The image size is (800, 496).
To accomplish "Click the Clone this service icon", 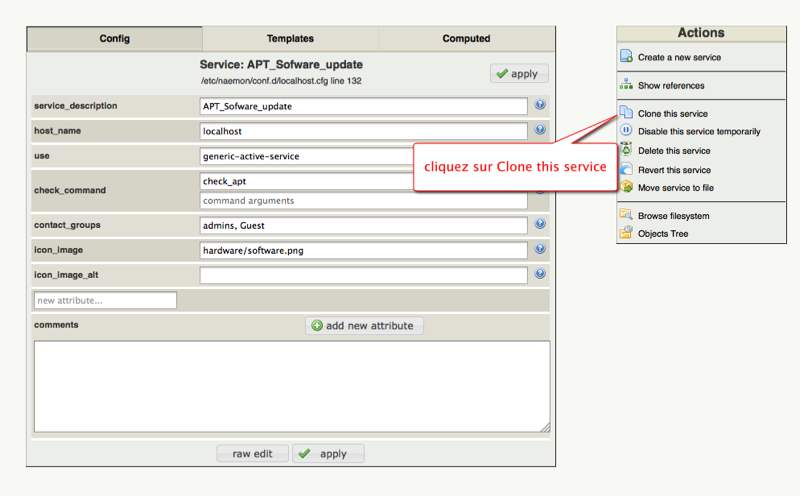I will (x=626, y=113).
